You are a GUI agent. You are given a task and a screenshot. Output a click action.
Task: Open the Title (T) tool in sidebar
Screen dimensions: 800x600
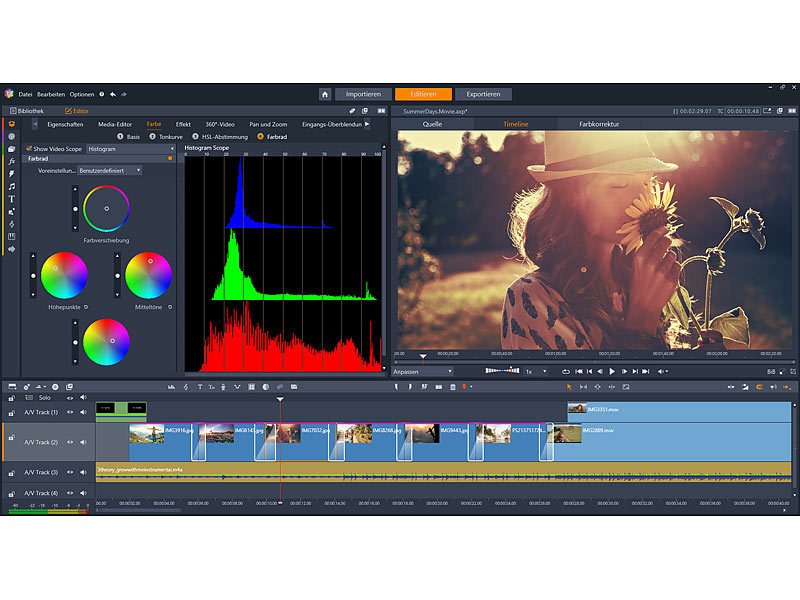[x=12, y=199]
